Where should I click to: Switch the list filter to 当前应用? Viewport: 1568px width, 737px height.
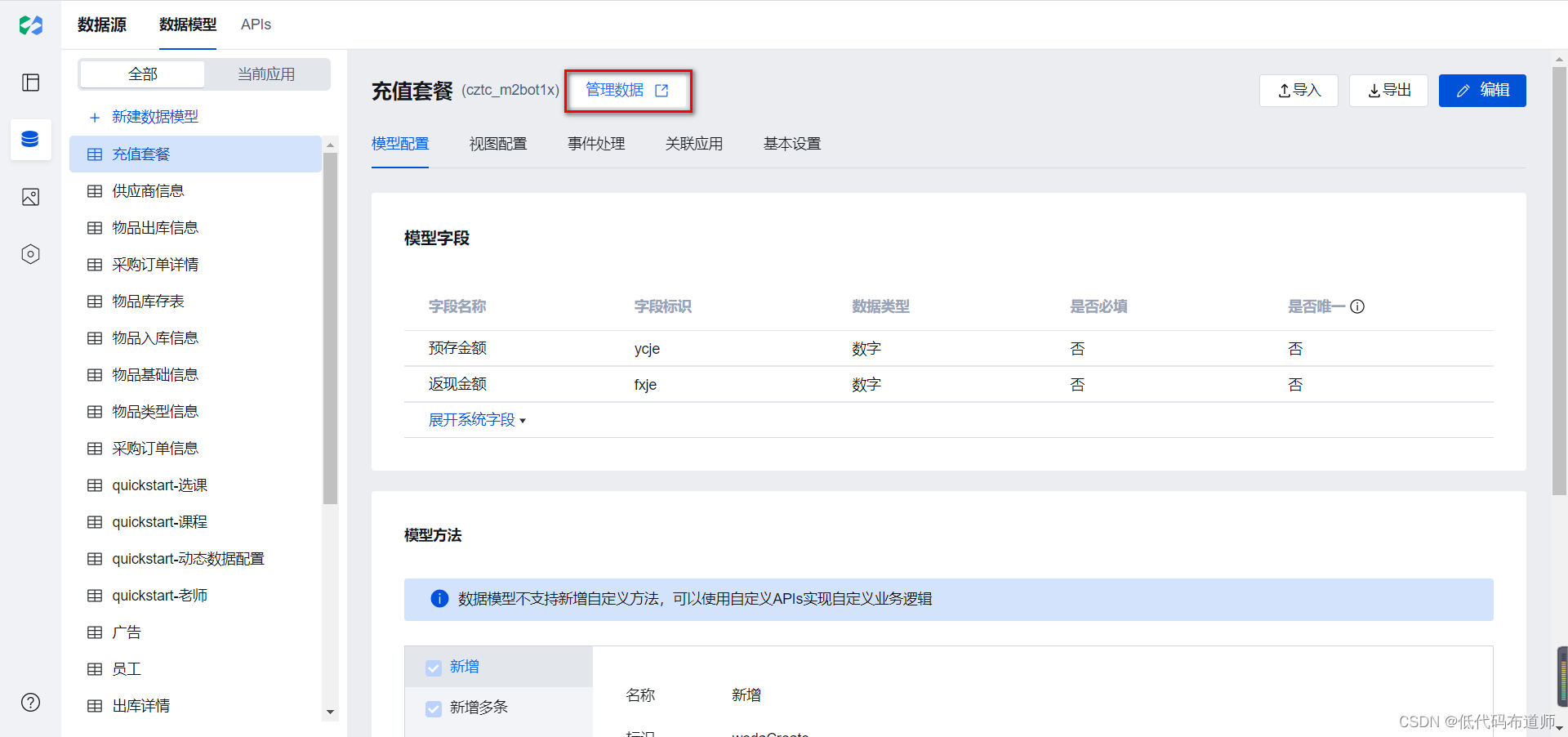click(x=266, y=74)
